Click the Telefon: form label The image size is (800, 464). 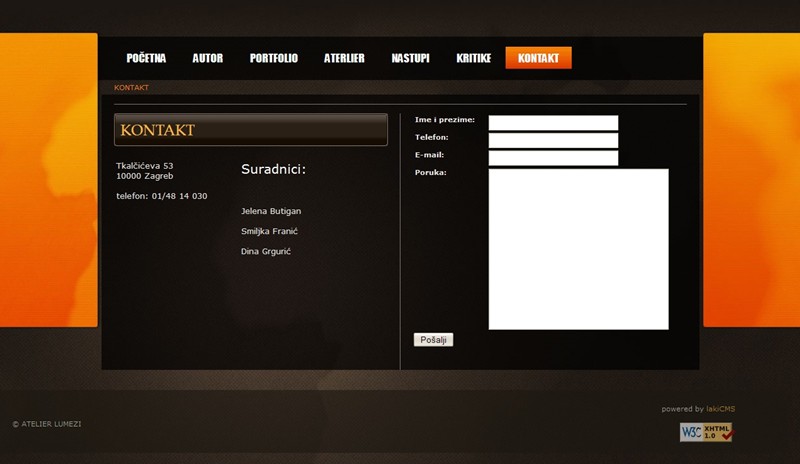(432, 137)
